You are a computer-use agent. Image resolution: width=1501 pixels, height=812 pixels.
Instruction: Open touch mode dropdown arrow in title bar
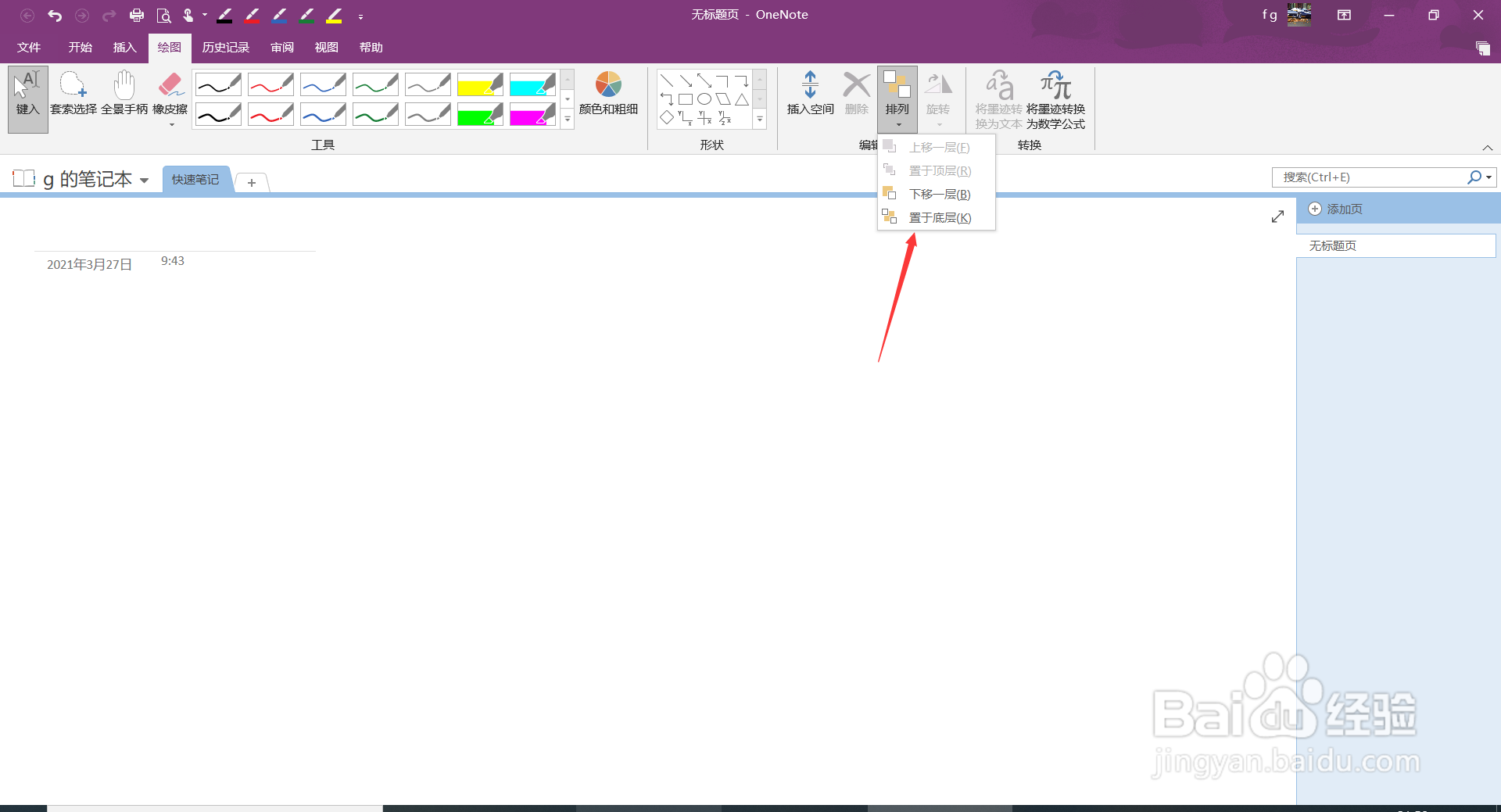click(205, 15)
